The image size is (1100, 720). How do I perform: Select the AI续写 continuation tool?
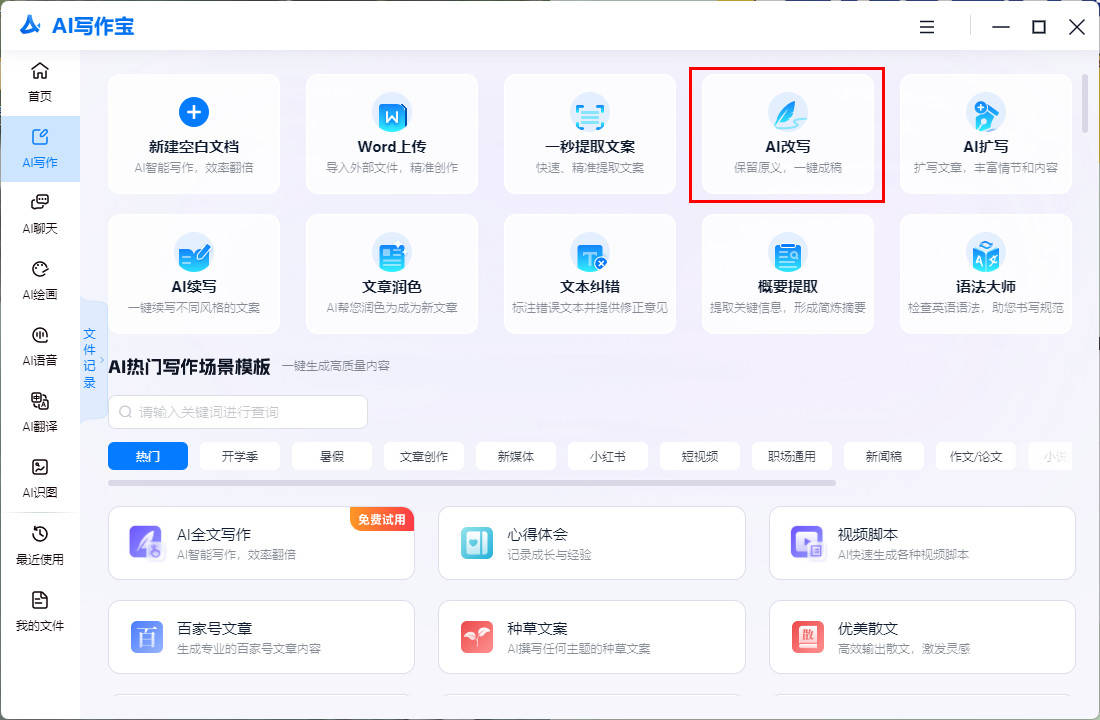pyautogui.click(x=194, y=274)
